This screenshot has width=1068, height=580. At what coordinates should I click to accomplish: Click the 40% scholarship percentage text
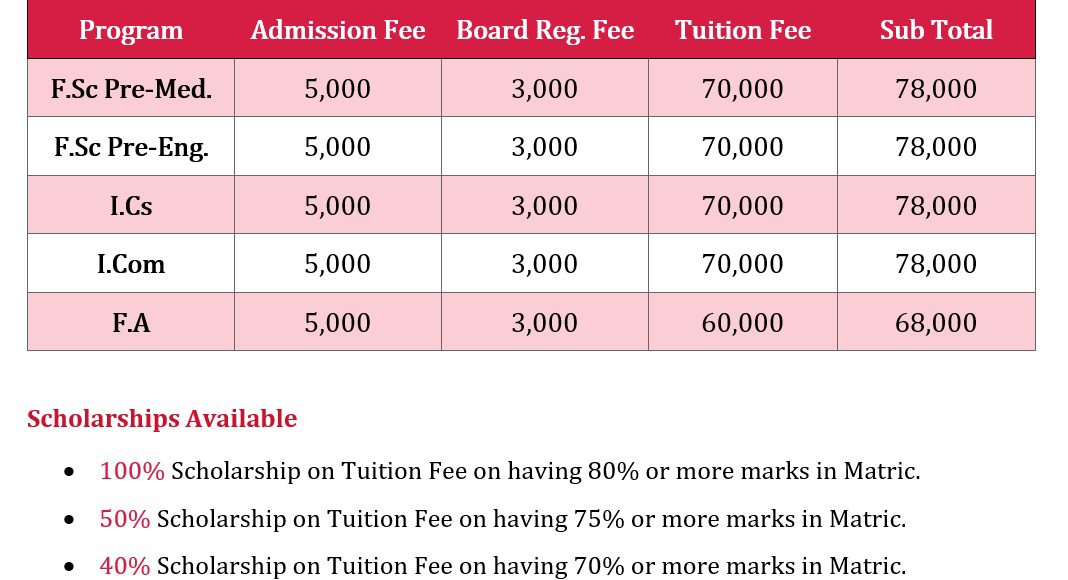tap(125, 566)
